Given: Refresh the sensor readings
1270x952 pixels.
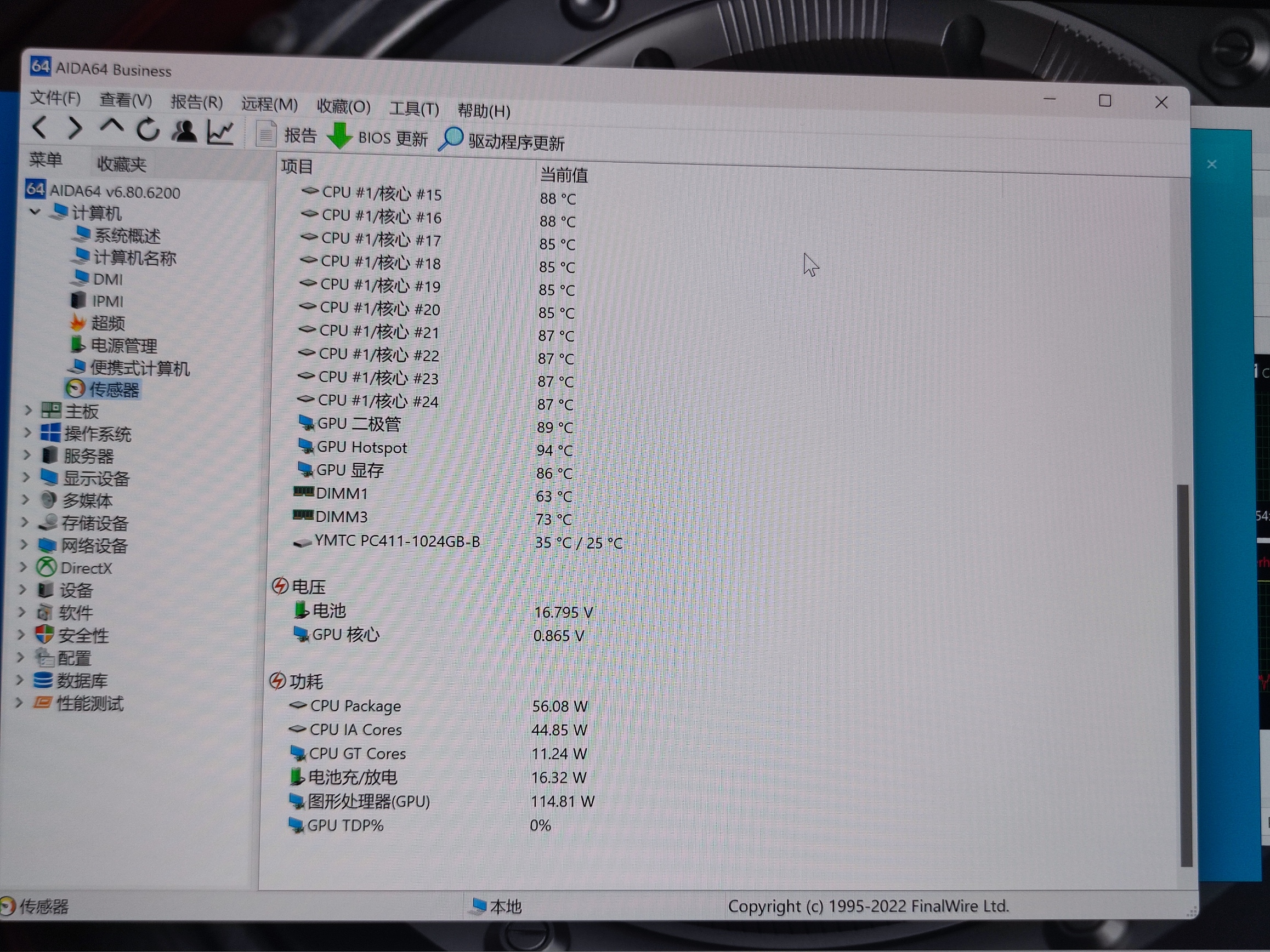Looking at the screenshot, I should click(148, 130).
